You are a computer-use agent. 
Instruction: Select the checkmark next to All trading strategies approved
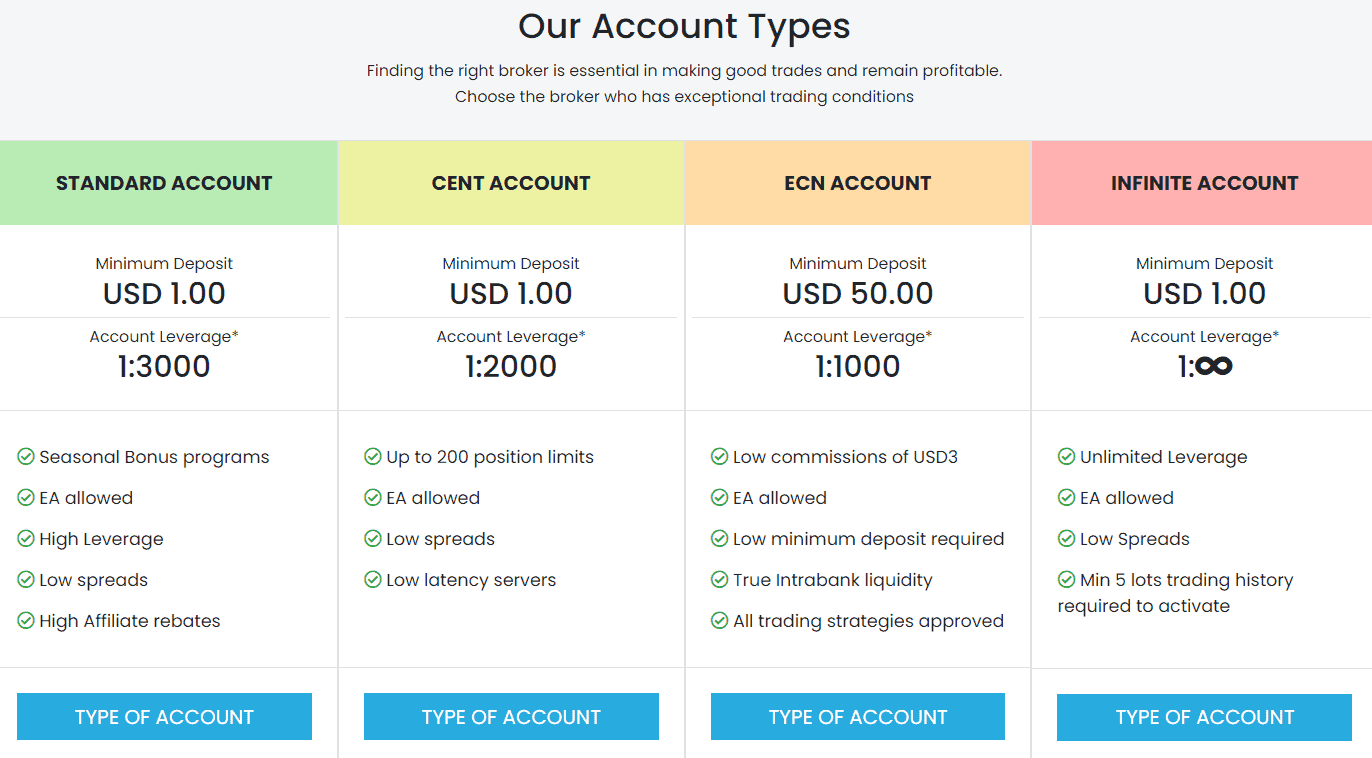click(718, 620)
